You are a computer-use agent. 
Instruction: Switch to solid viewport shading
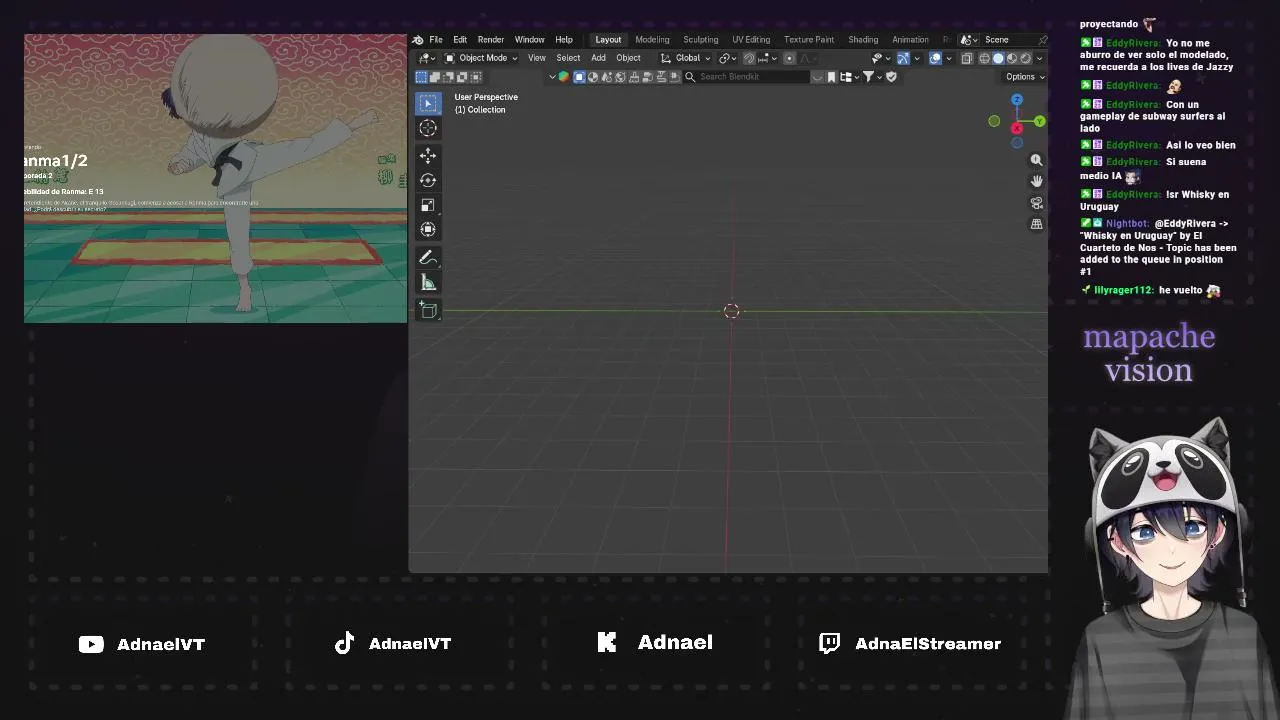coord(998,58)
